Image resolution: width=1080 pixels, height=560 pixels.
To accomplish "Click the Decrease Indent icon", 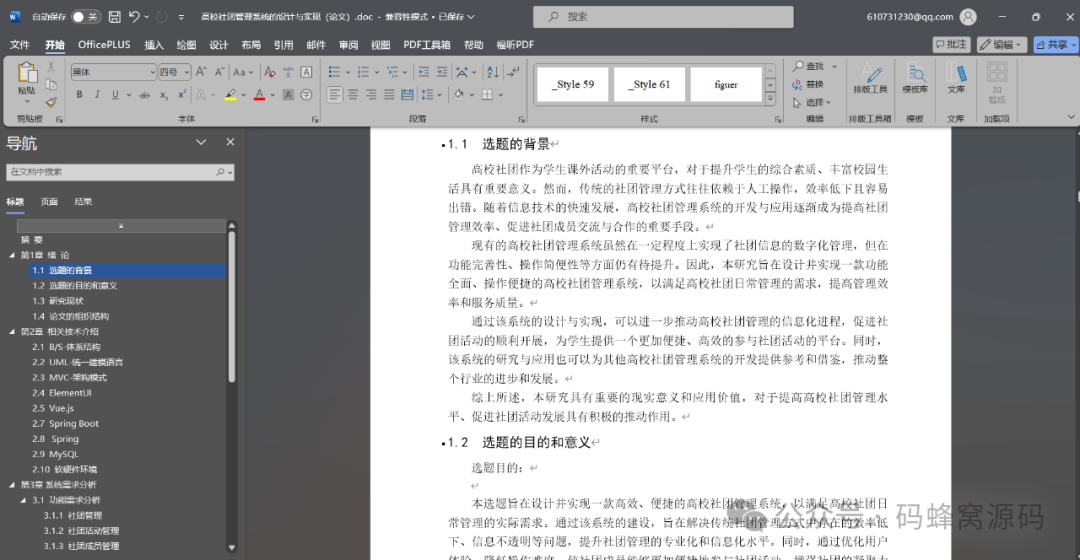I will click(x=424, y=72).
